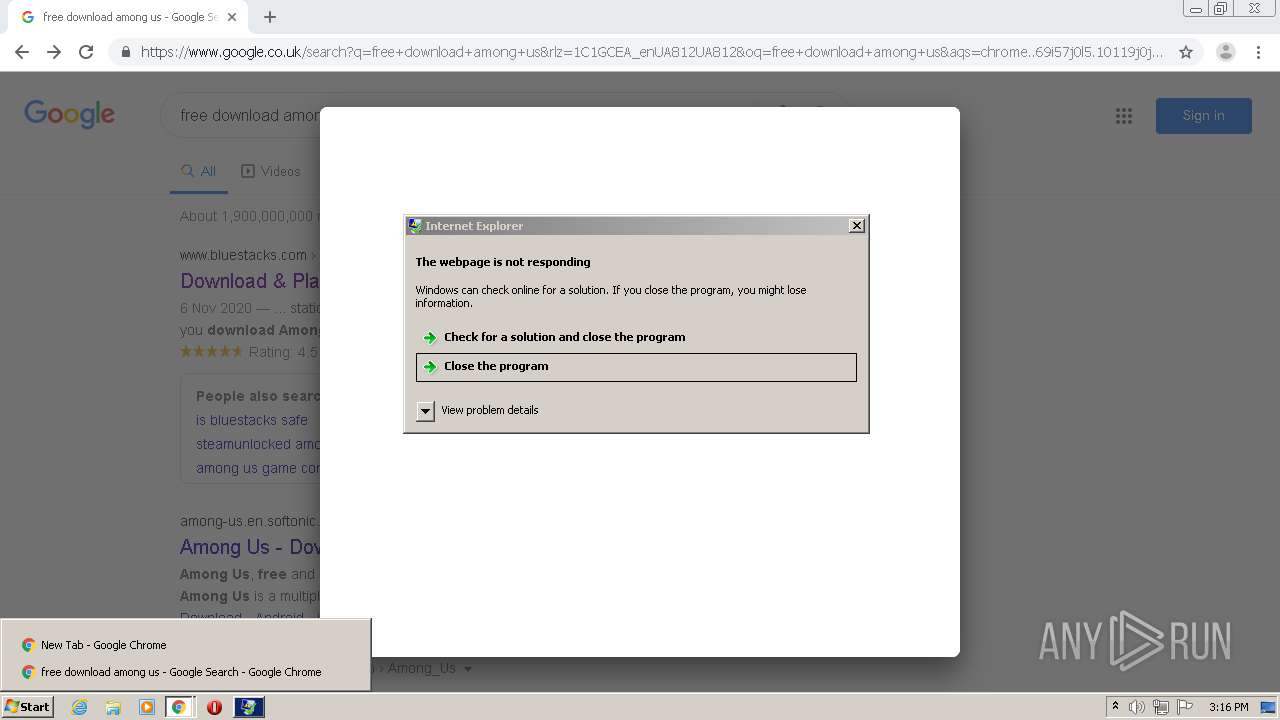The height and width of the screenshot is (720, 1280).
Task: Click the address bar URL
Action: [x=651, y=52]
